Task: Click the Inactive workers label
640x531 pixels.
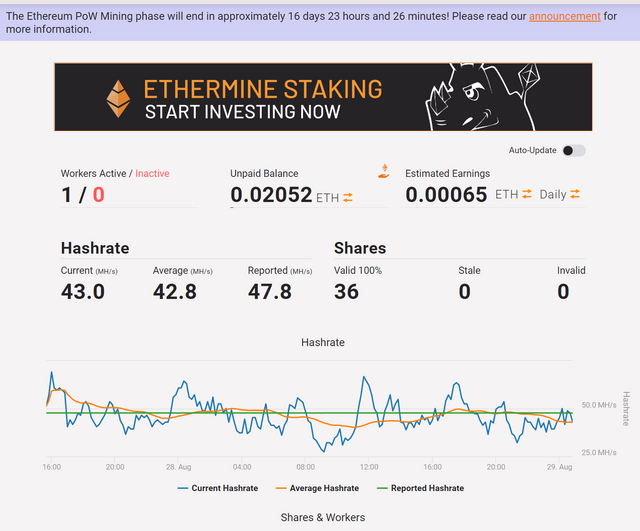Action: coord(152,173)
